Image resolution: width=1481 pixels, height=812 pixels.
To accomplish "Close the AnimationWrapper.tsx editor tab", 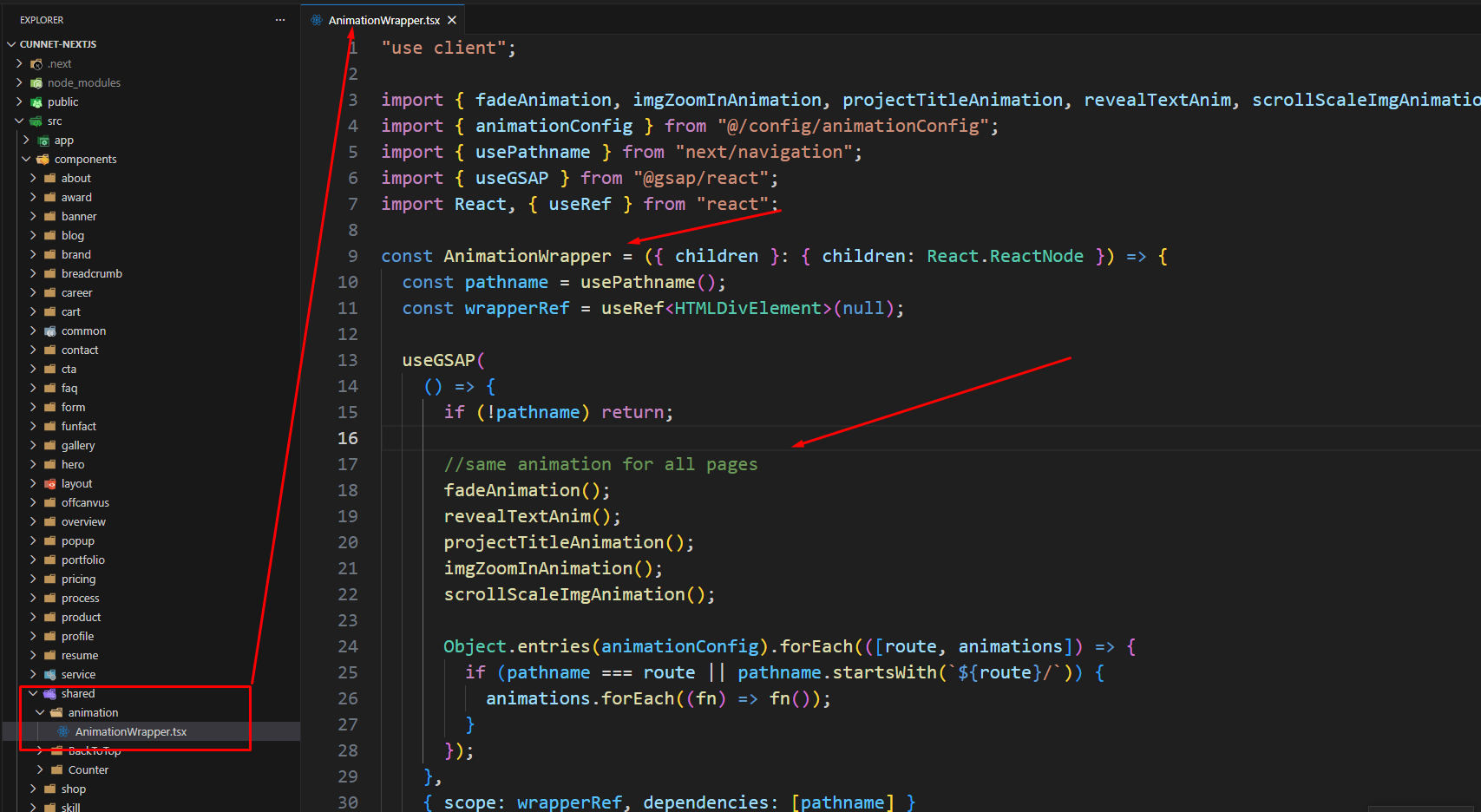I will (x=452, y=20).
